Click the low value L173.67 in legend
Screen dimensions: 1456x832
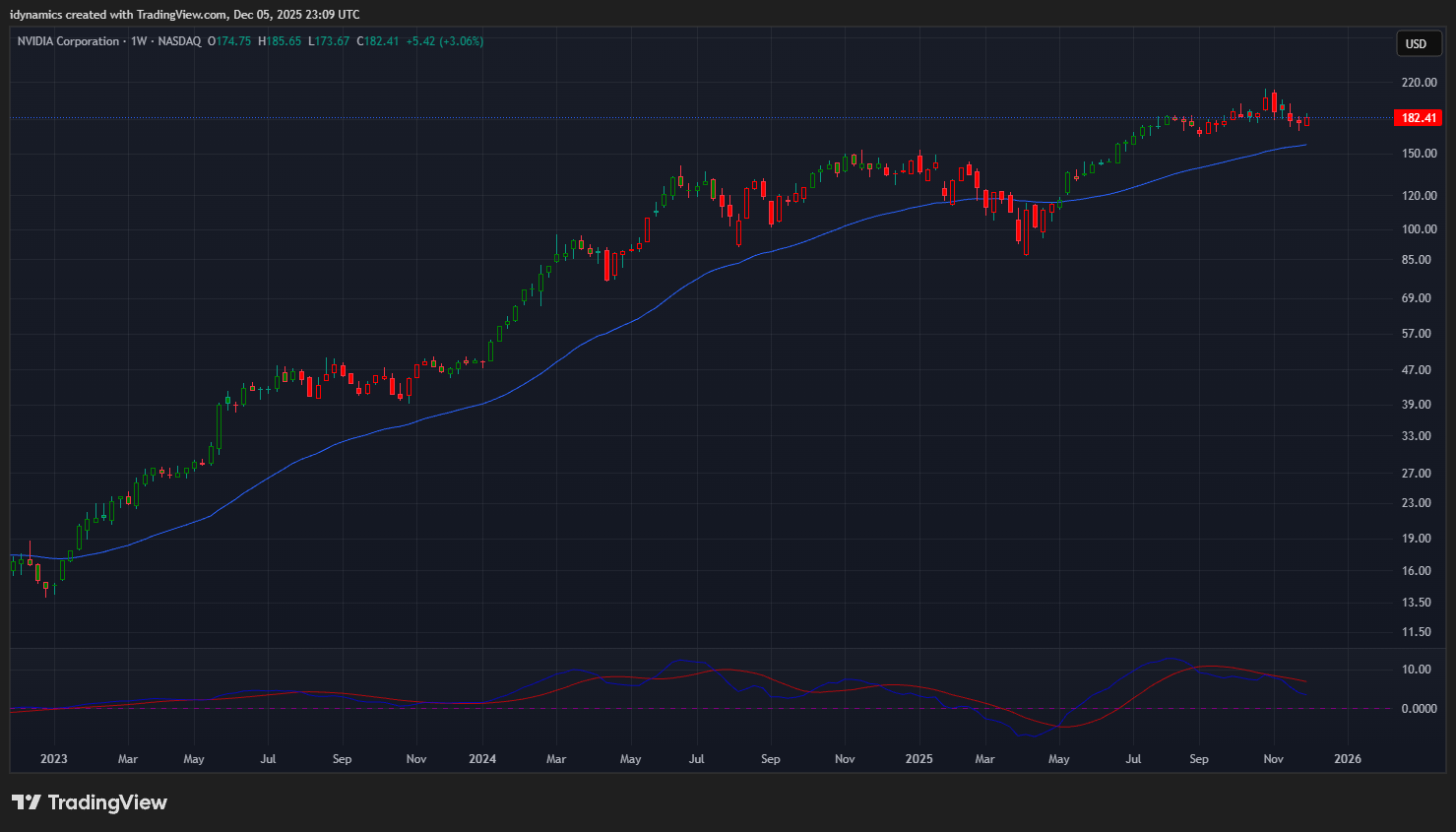point(329,41)
